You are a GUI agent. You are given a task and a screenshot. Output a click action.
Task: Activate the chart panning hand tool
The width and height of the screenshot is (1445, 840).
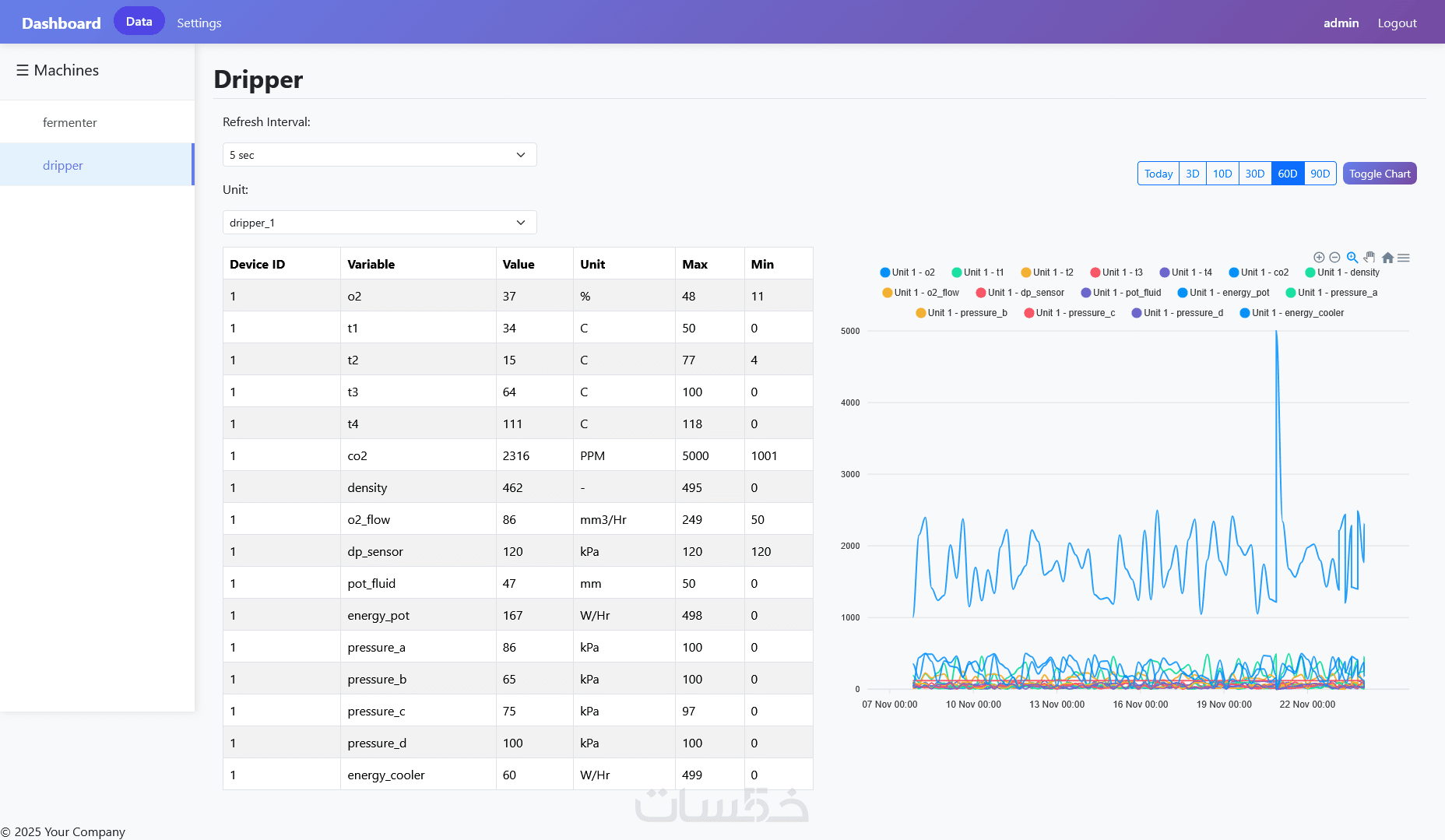(1369, 258)
